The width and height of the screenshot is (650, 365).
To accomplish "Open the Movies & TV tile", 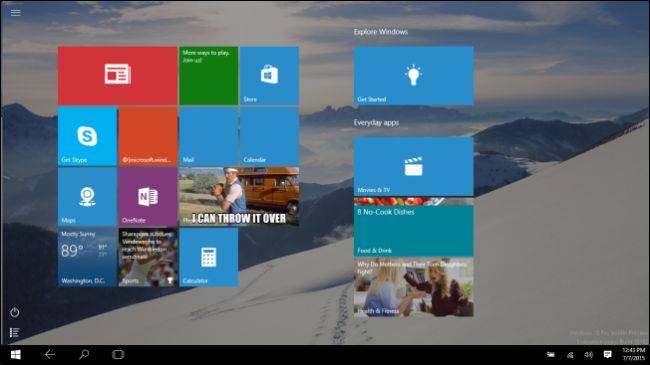I will (413, 167).
